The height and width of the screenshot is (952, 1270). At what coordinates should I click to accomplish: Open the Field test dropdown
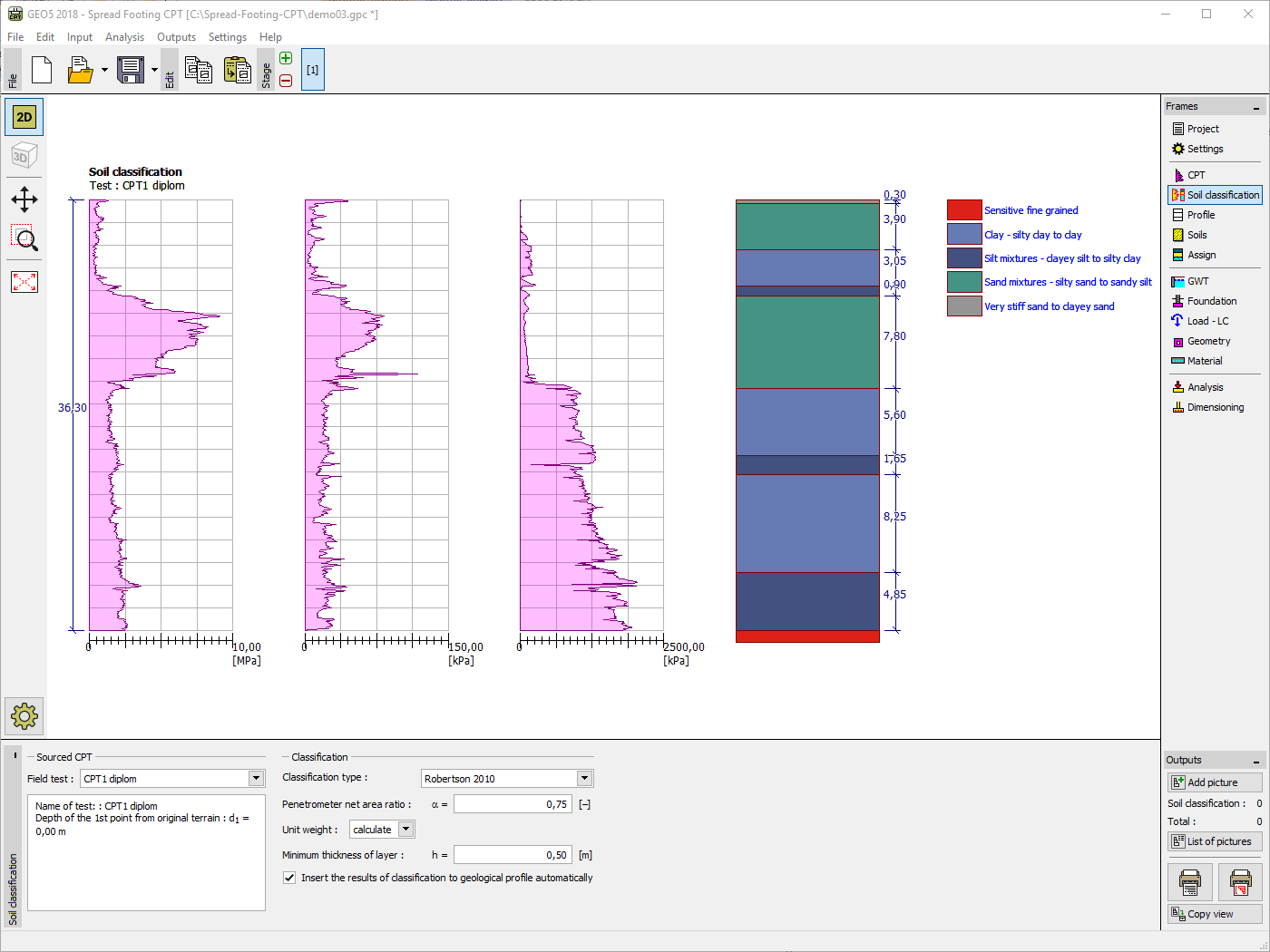[x=256, y=779]
